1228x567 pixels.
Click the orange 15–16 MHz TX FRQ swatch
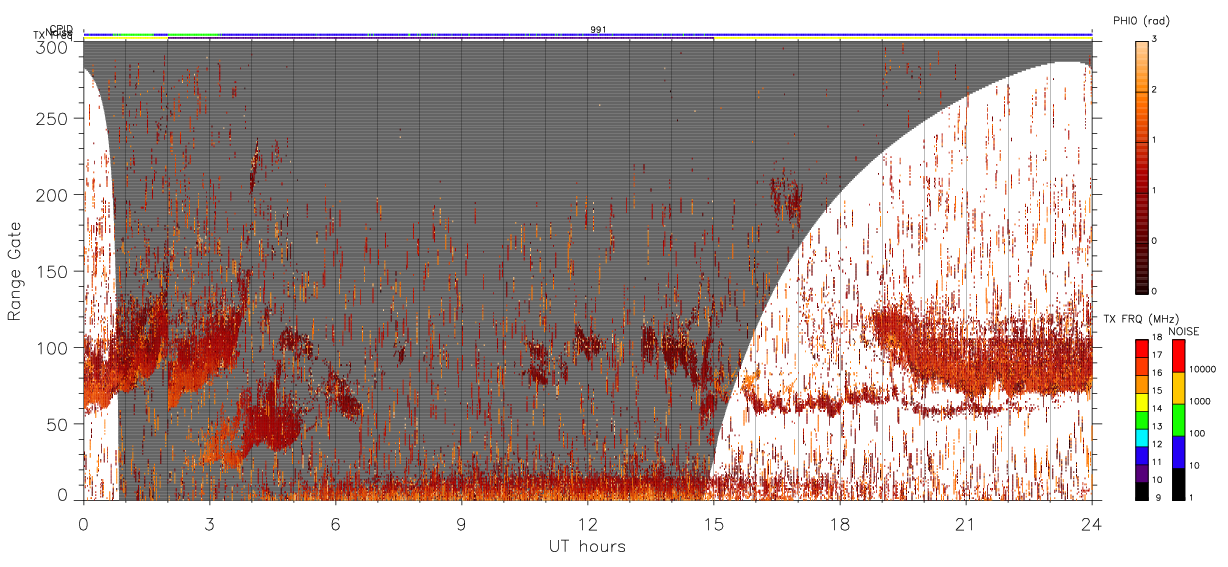coord(1142,384)
